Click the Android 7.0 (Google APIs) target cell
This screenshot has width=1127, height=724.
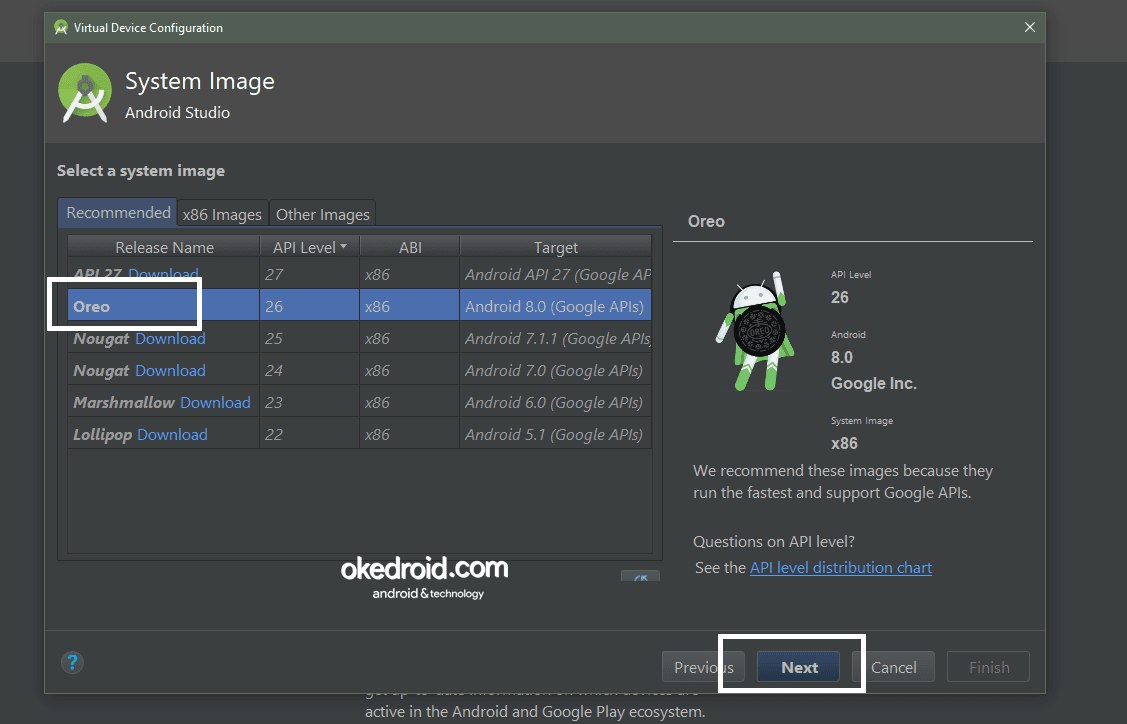[x=556, y=370]
